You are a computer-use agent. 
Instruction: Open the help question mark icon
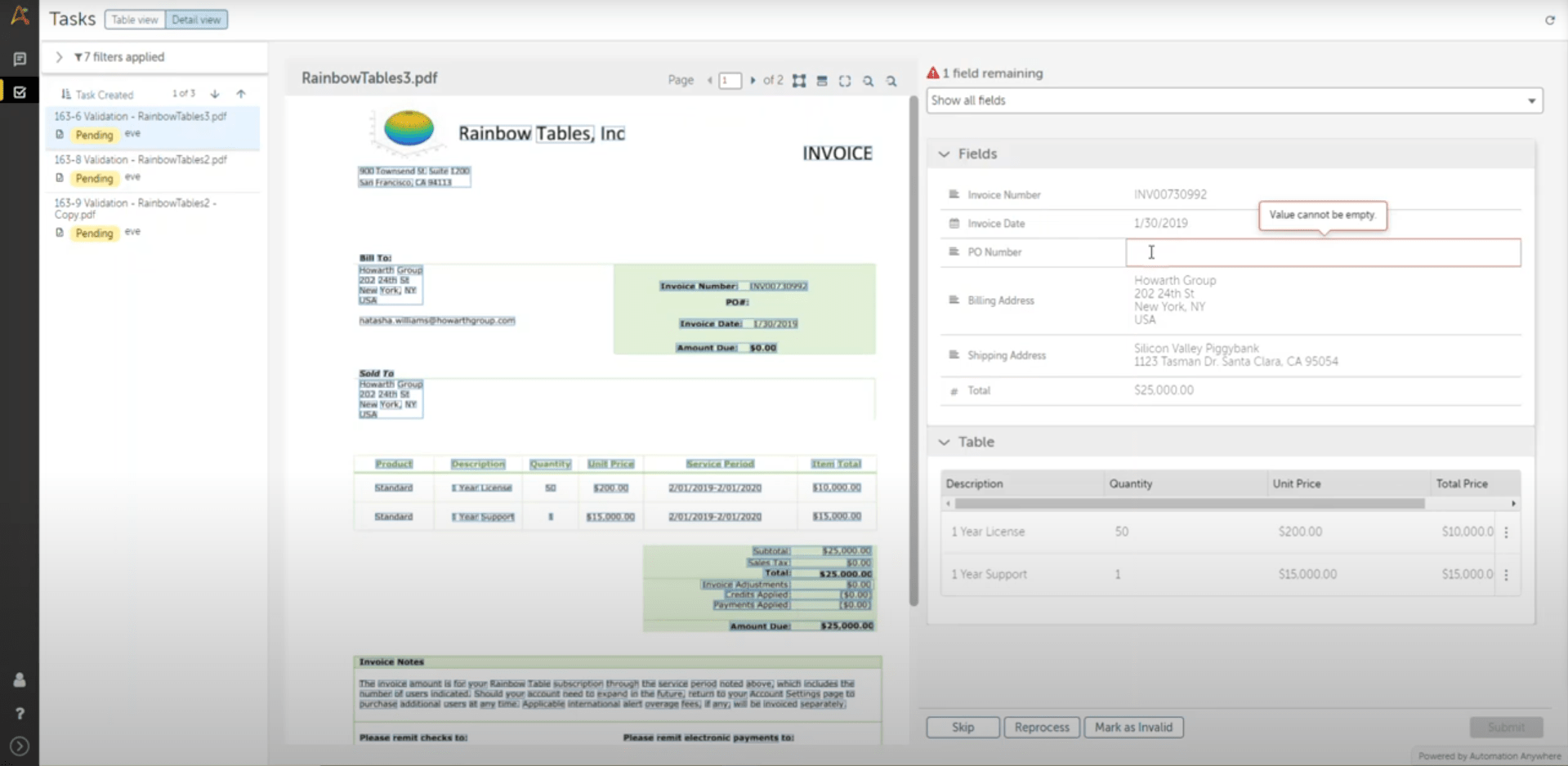[20, 713]
